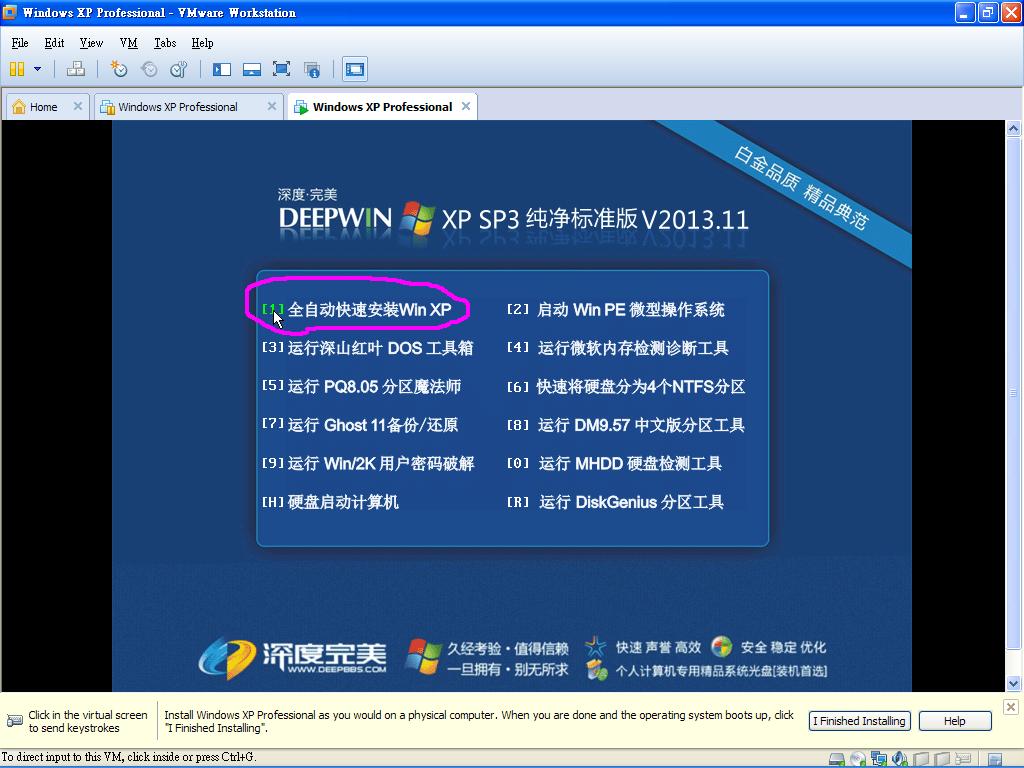Image resolution: width=1024 pixels, height=768 pixels.
Task: Close the active Windows XP Professional tab
Action: 466,106
